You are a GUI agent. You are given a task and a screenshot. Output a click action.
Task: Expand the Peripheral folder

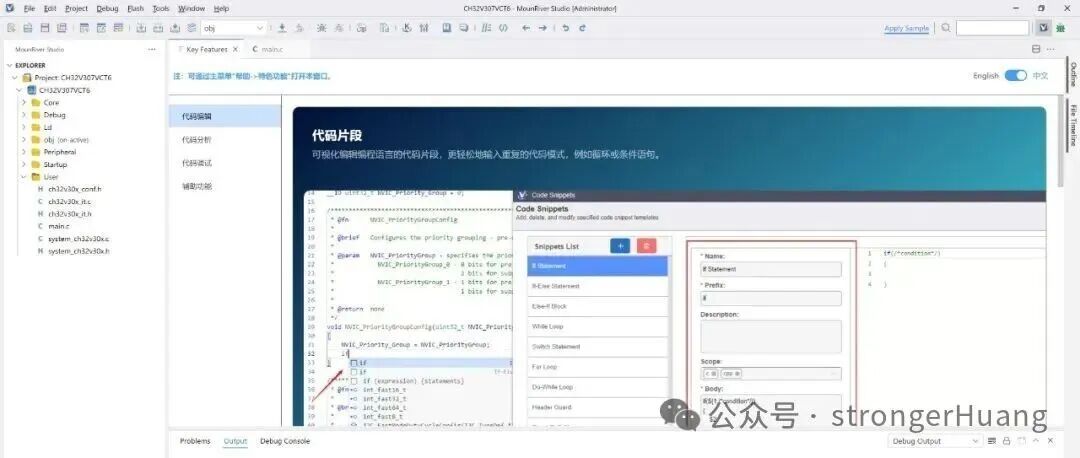pos(23,152)
